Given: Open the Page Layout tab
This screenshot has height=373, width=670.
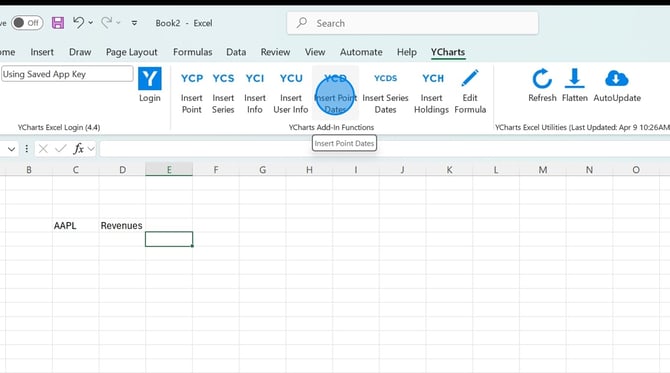Looking at the screenshot, I should click(x=132, y=52).
